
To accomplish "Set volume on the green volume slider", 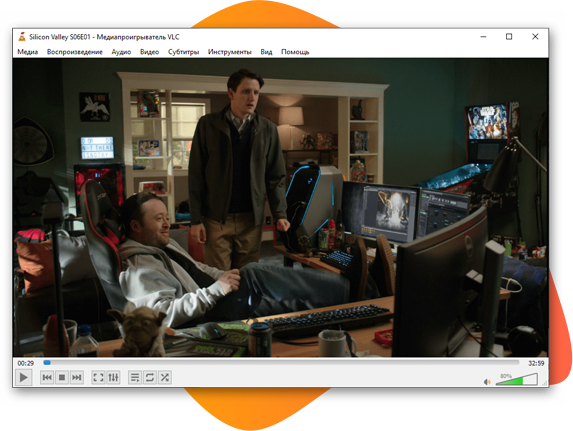I will click(516, 379).
